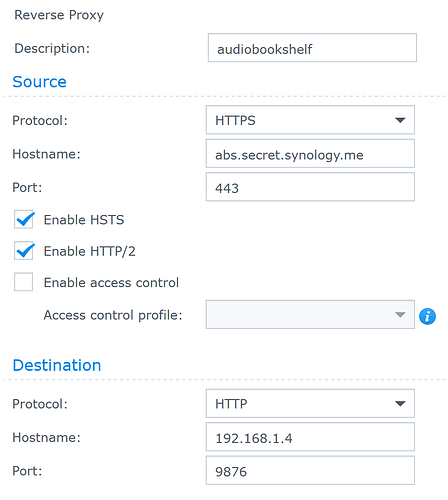Click the Source section heading
Screen dimensions: 448x500
coord(39,82)
